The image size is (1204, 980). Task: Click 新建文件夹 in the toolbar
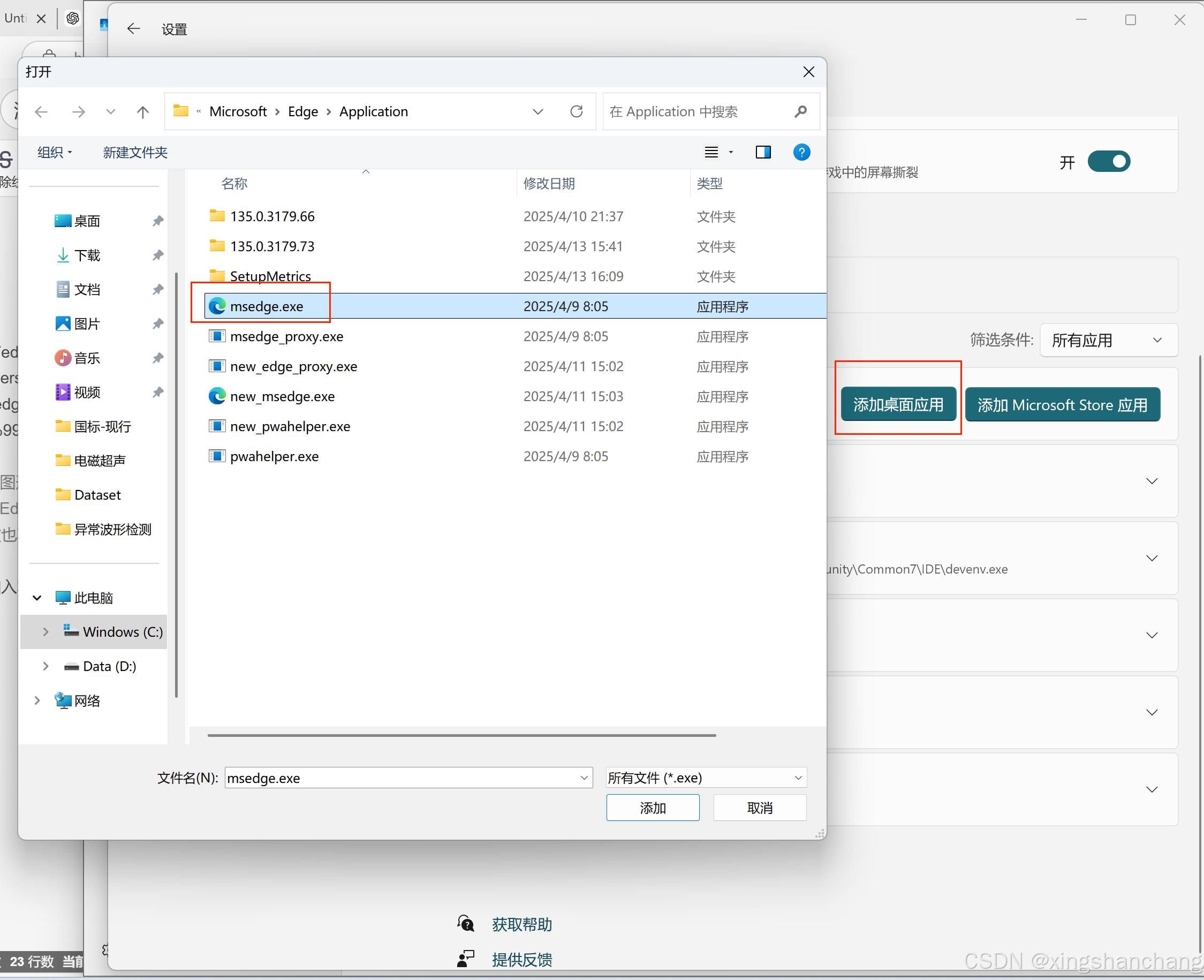(x=135, y=153)
